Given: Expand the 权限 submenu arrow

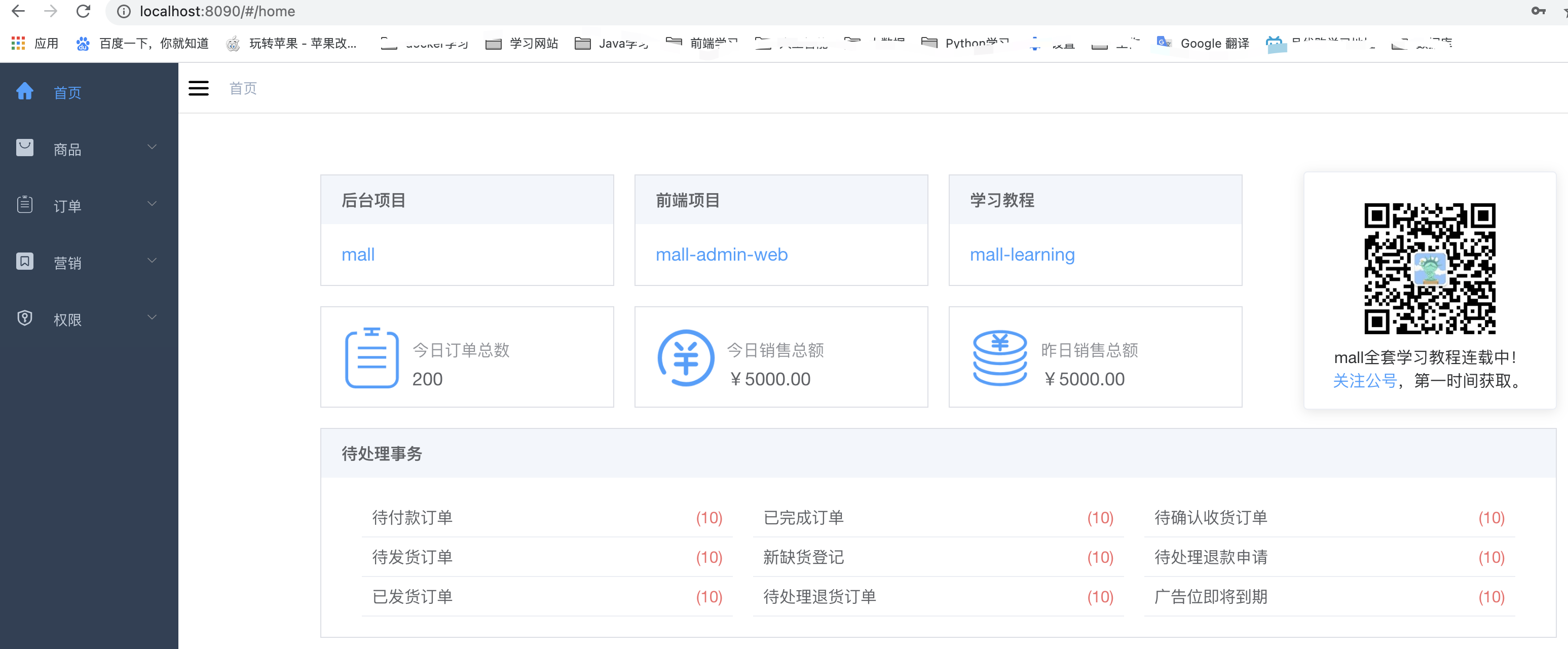Looking at the screenshot, I should [x=152, y=317].
